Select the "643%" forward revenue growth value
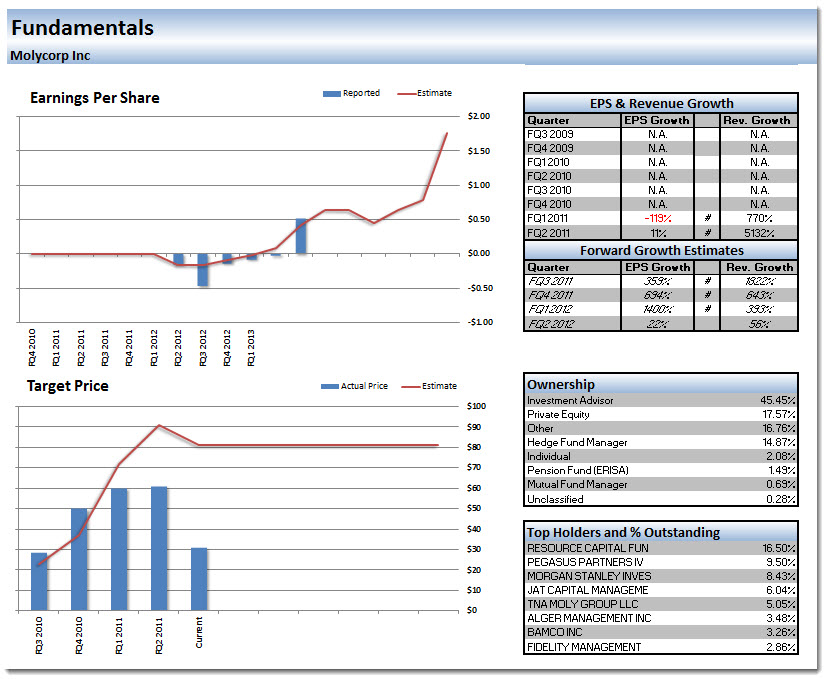 point(759,295)
